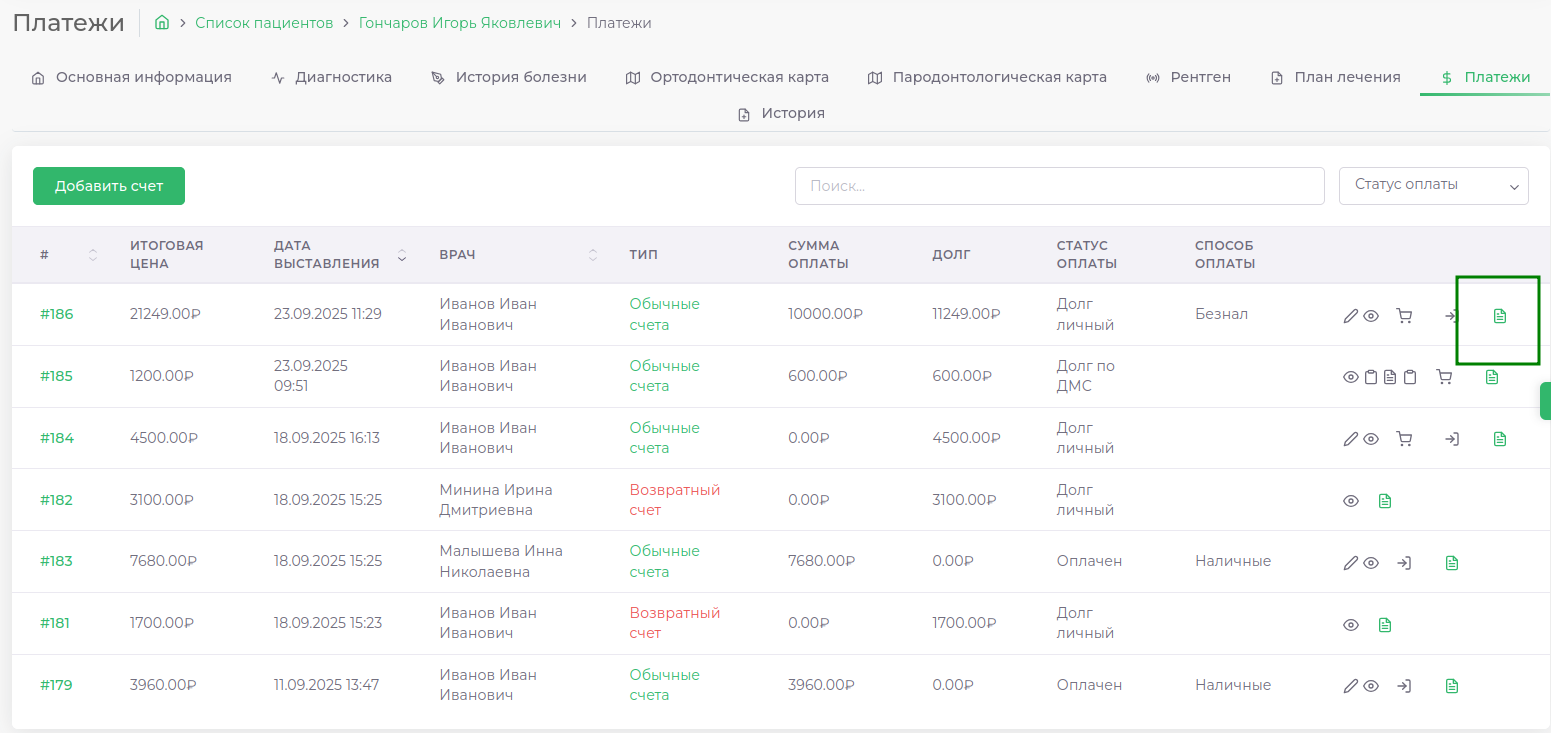1551x733 pixels.
Task: Click into the Поиск search field
Action: point(1058,185)
